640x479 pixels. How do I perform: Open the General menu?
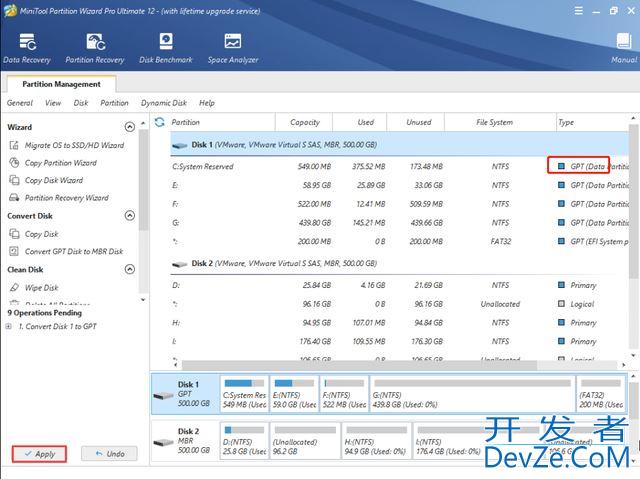(20, 103)
